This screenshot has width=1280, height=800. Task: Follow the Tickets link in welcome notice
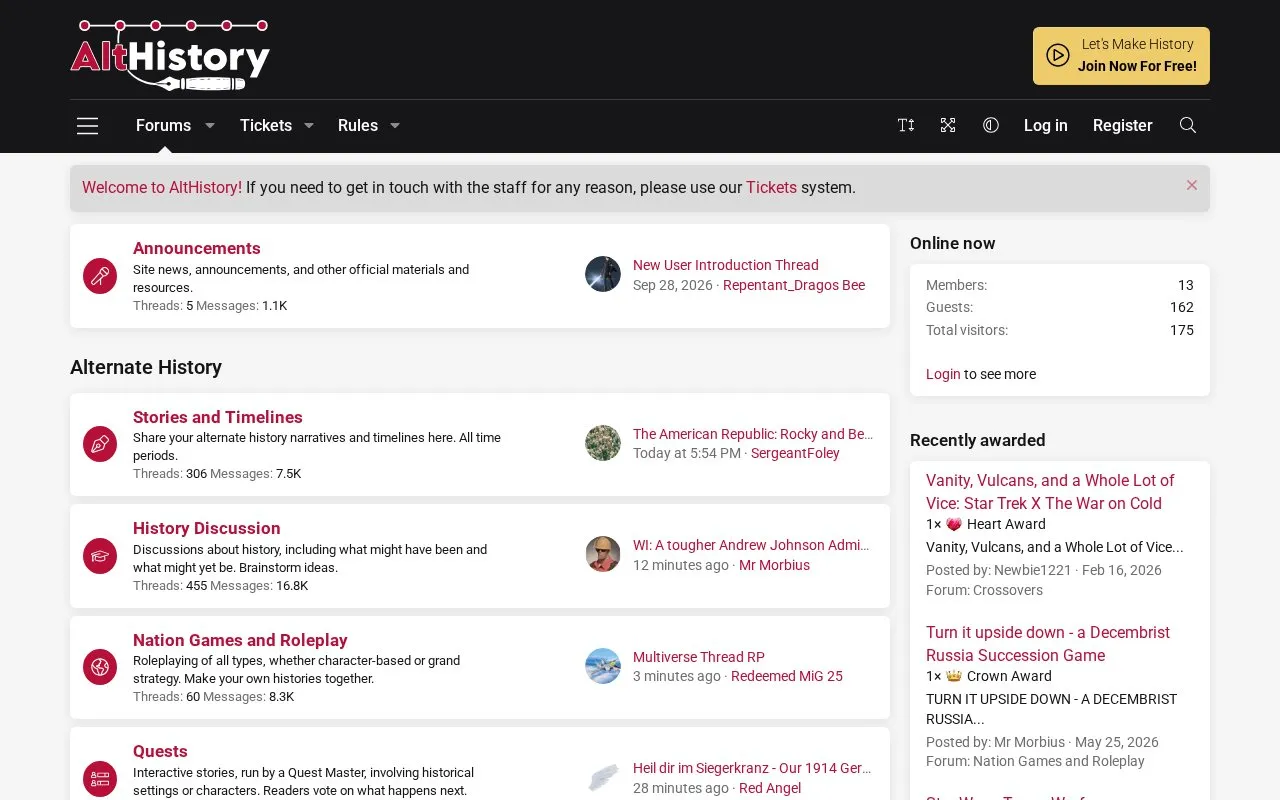[x=771, y=187]
